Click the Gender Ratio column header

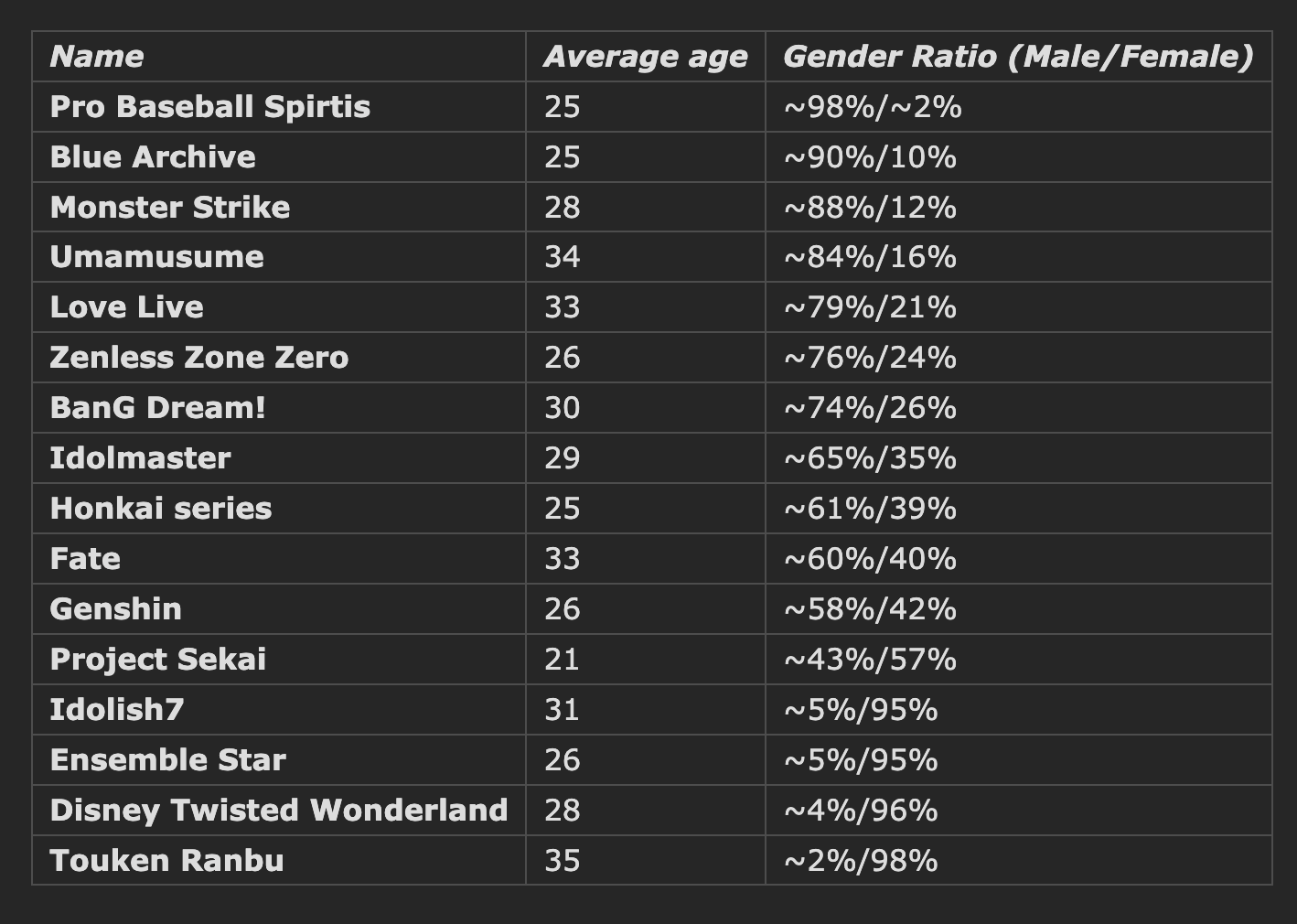[x=1017, y=57]
